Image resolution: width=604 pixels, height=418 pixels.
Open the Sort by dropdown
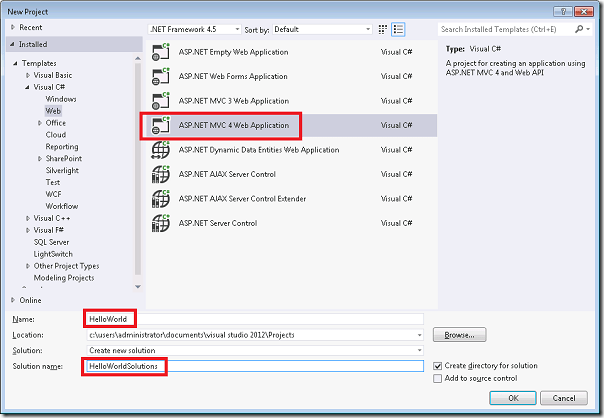pos(315,30)
